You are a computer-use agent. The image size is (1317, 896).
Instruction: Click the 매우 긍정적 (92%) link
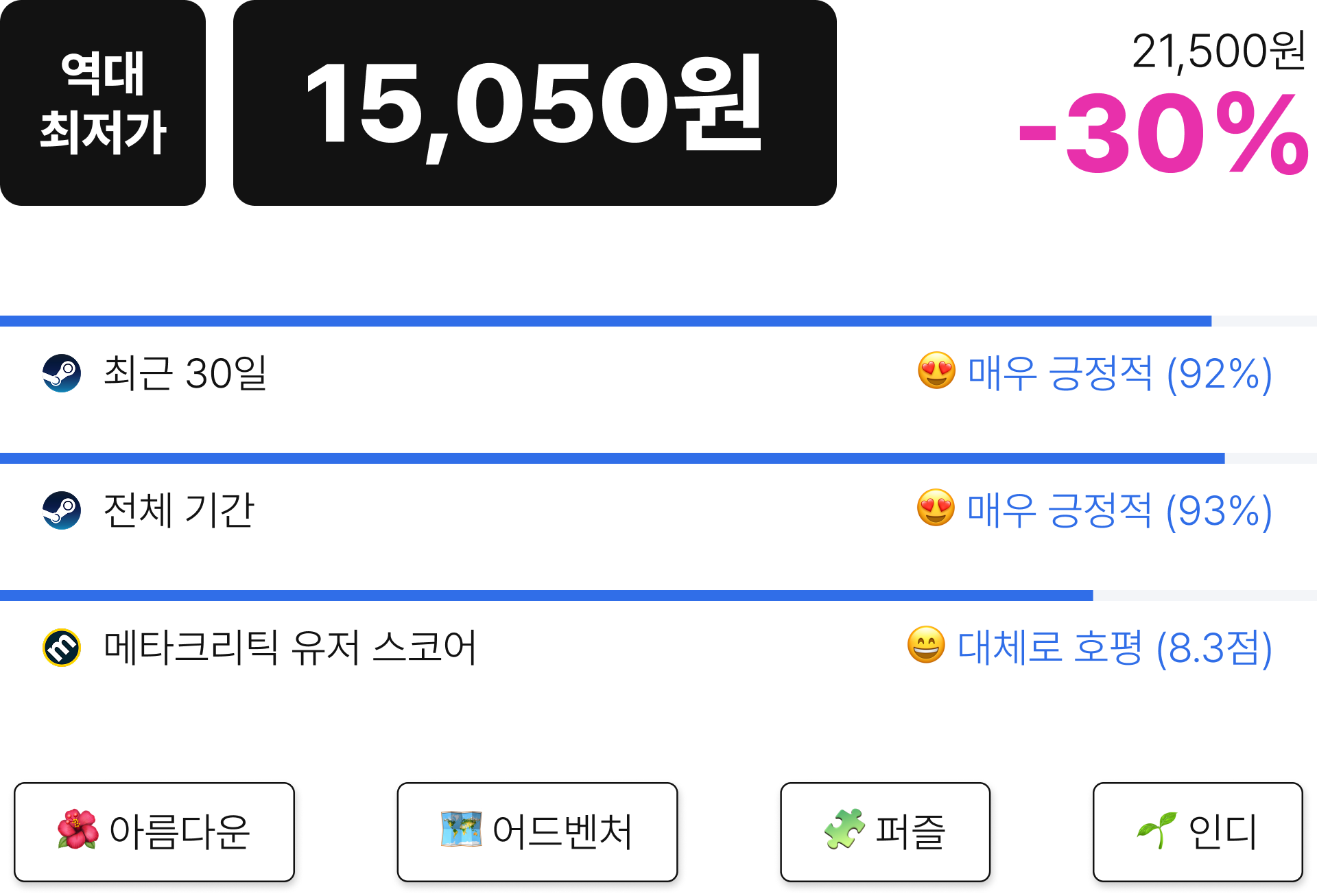(x=1119, y=374)
